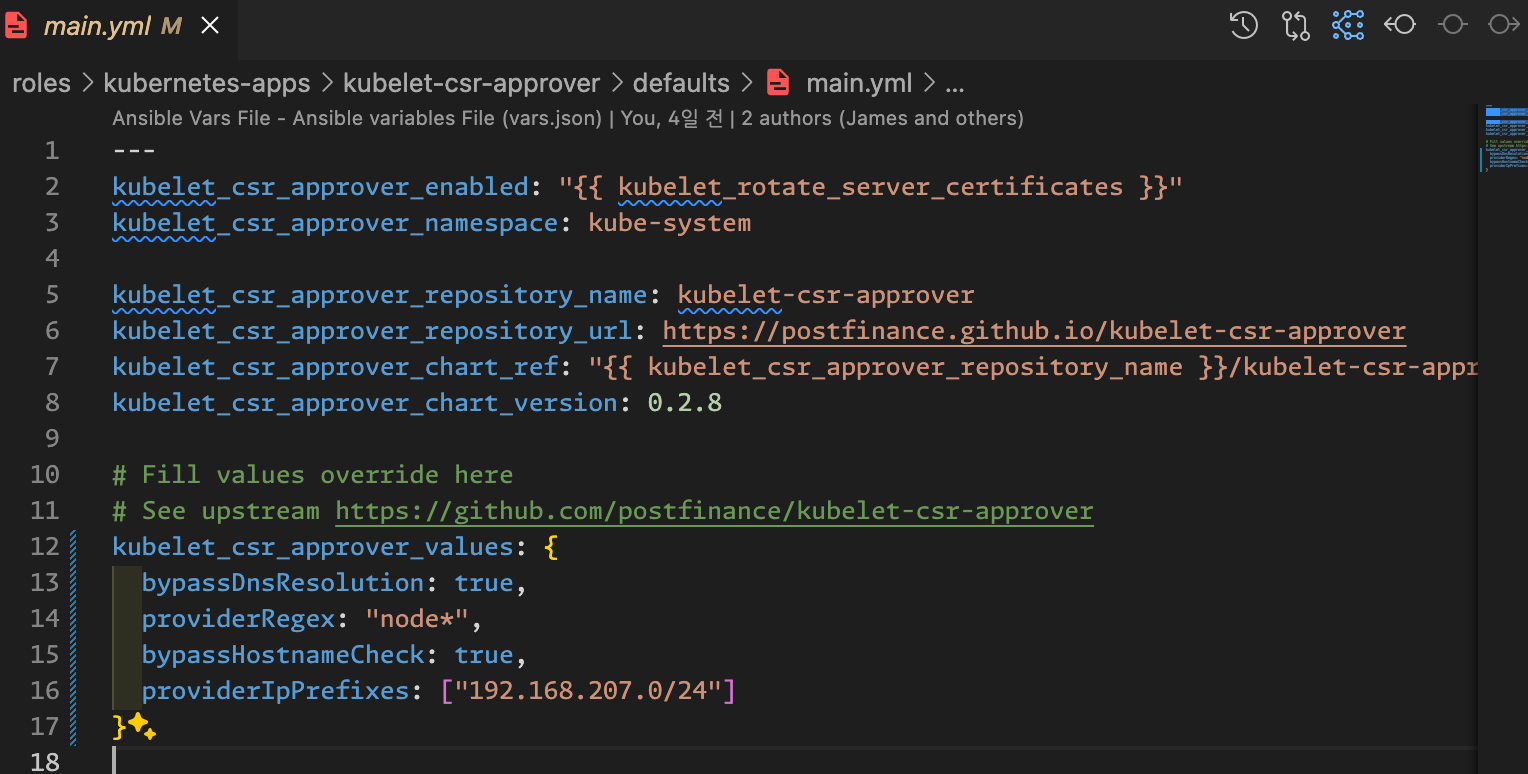Click the kube-system namespace value

[x=670, y=222]
